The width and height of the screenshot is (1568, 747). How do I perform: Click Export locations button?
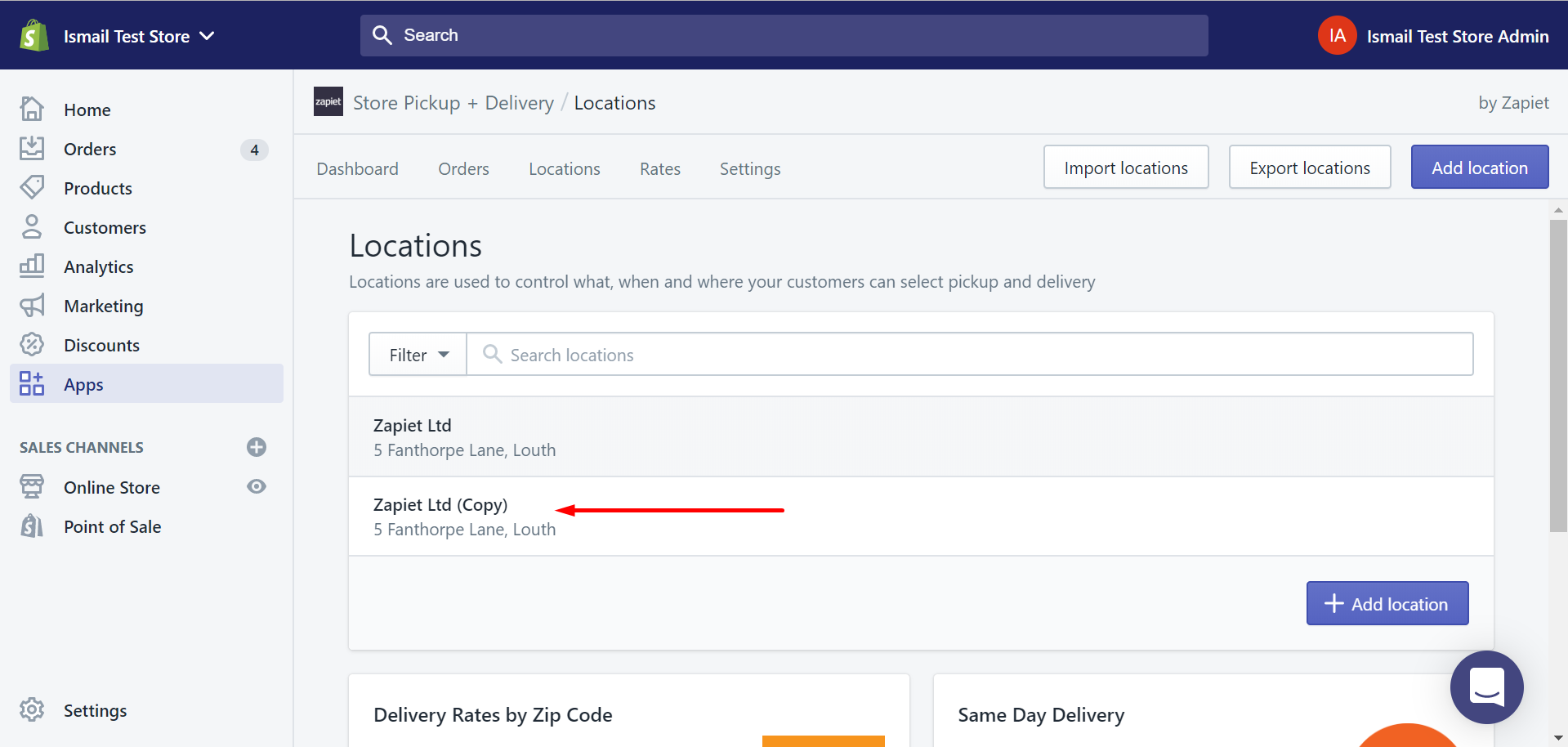click(x=1310, y=167)
